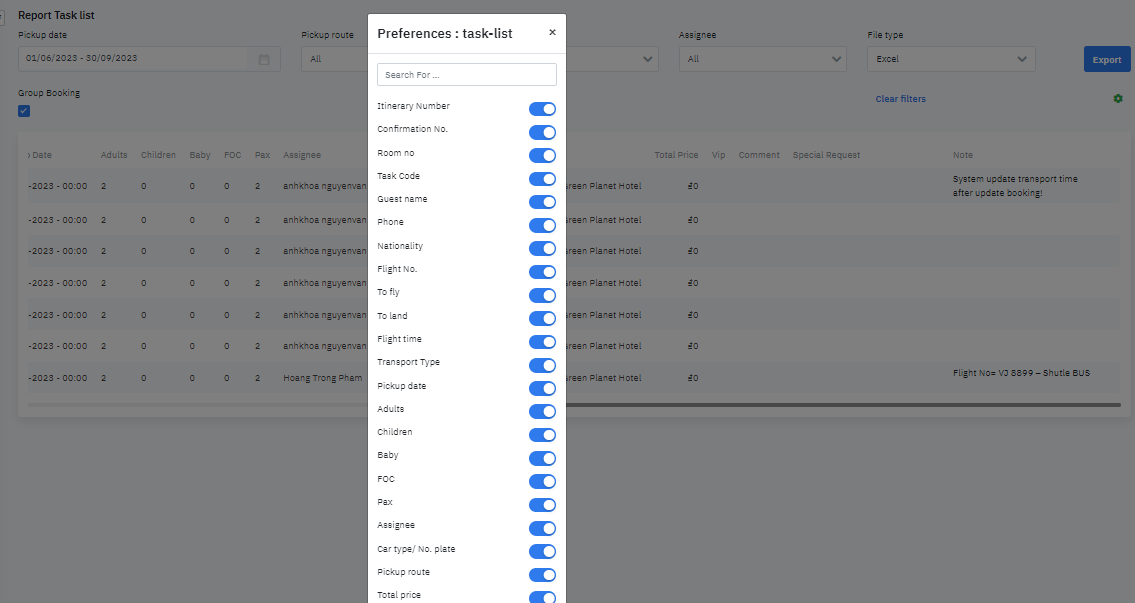Open the green settings gear icon
Image resolution: width=1135 pixels, height=603 pixels.
pos(1118,98)
